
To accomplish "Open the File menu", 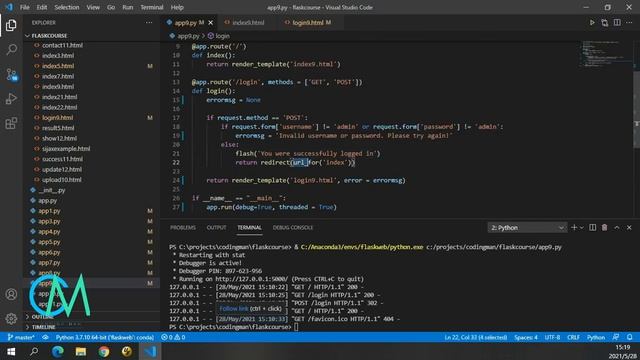I will click(24, 7).
